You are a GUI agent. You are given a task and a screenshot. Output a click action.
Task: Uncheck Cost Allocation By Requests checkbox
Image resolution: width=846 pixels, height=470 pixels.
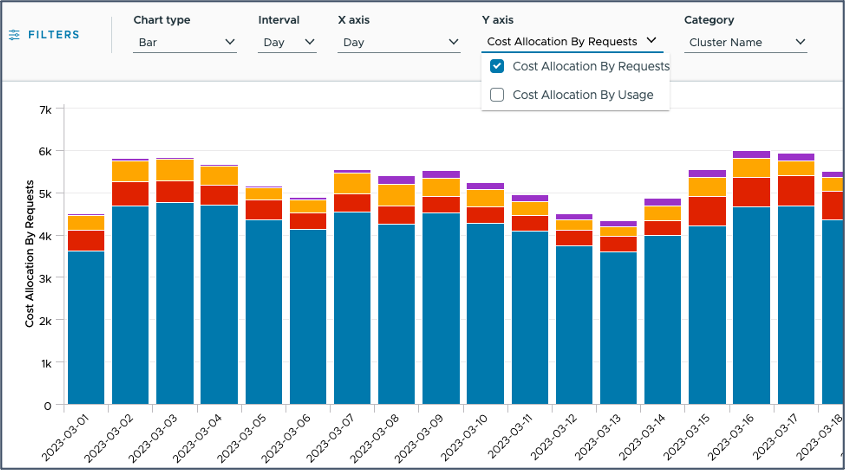click(x=497, y=66)
